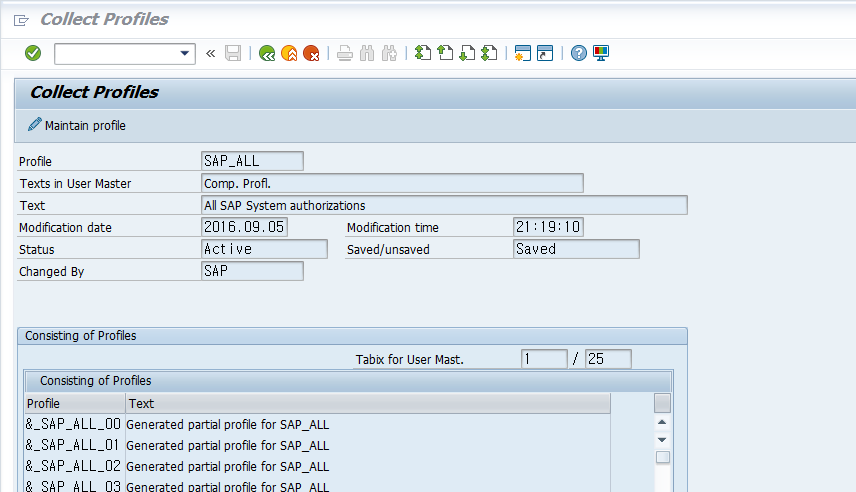This screenshot has width=856, height=492.
Task: Click the Tabix total field 25
Action: tap(608, 359)
